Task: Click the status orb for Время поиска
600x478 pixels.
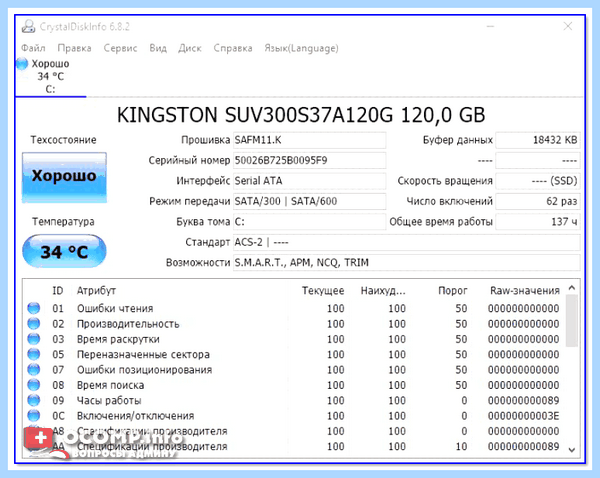Action: [x=34, y=385]
